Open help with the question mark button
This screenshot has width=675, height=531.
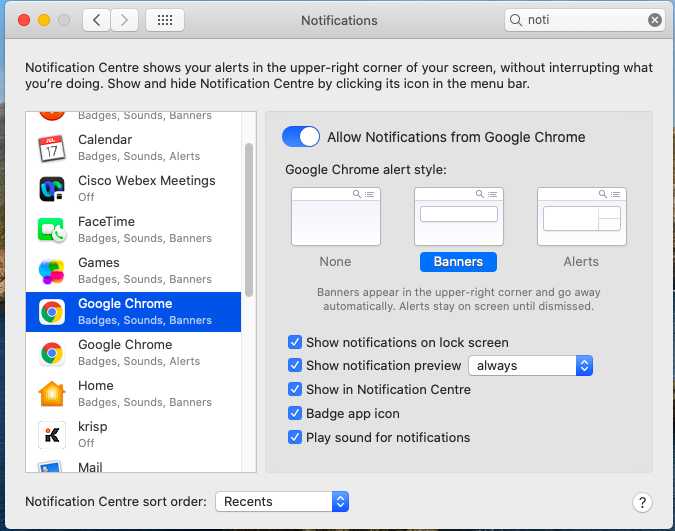click(642, 502)
